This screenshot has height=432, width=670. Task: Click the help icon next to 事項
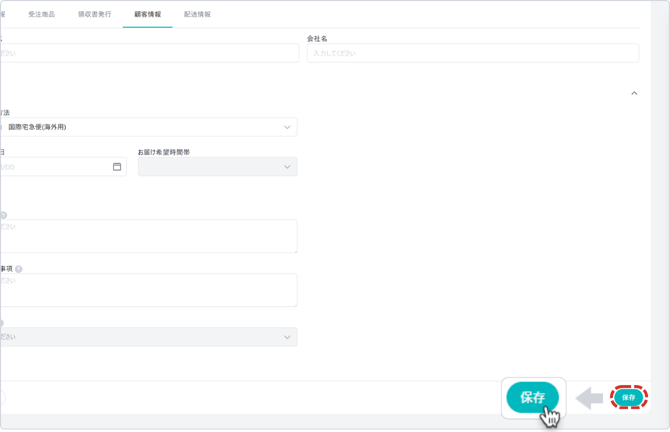19,269
